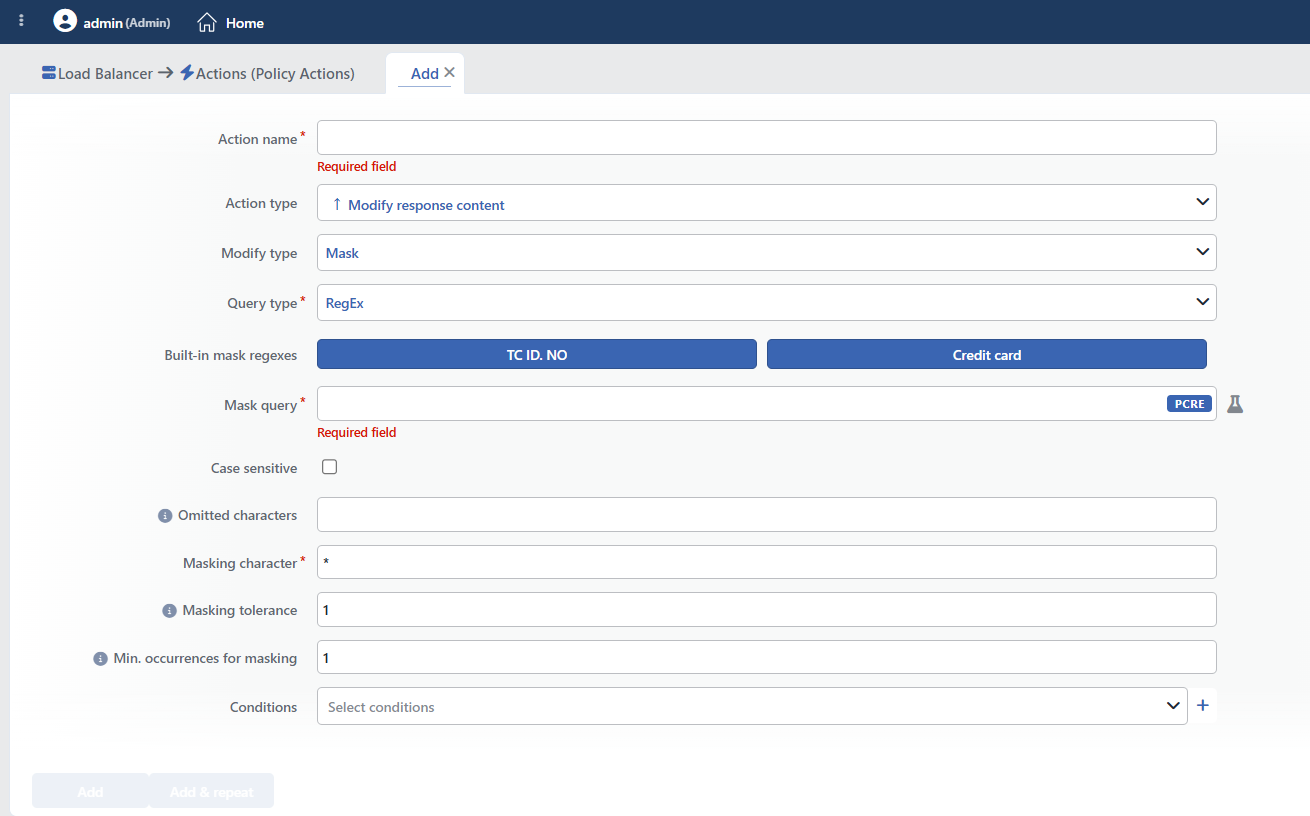
Task: Focus the Mask query input field
Action: click(x=766, y=404)
